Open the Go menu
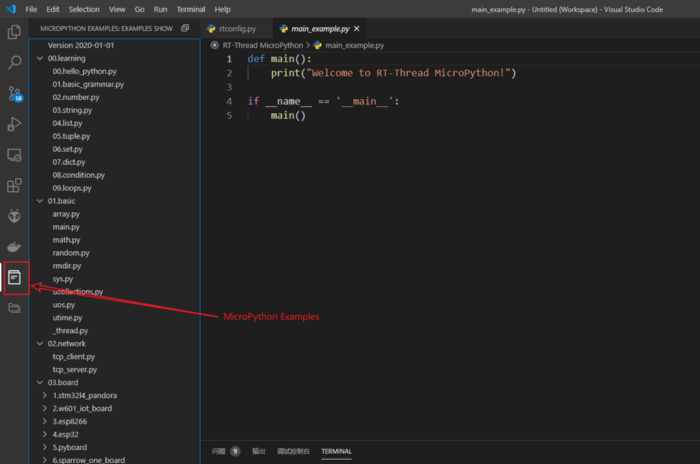 click(x=139, y=9)
